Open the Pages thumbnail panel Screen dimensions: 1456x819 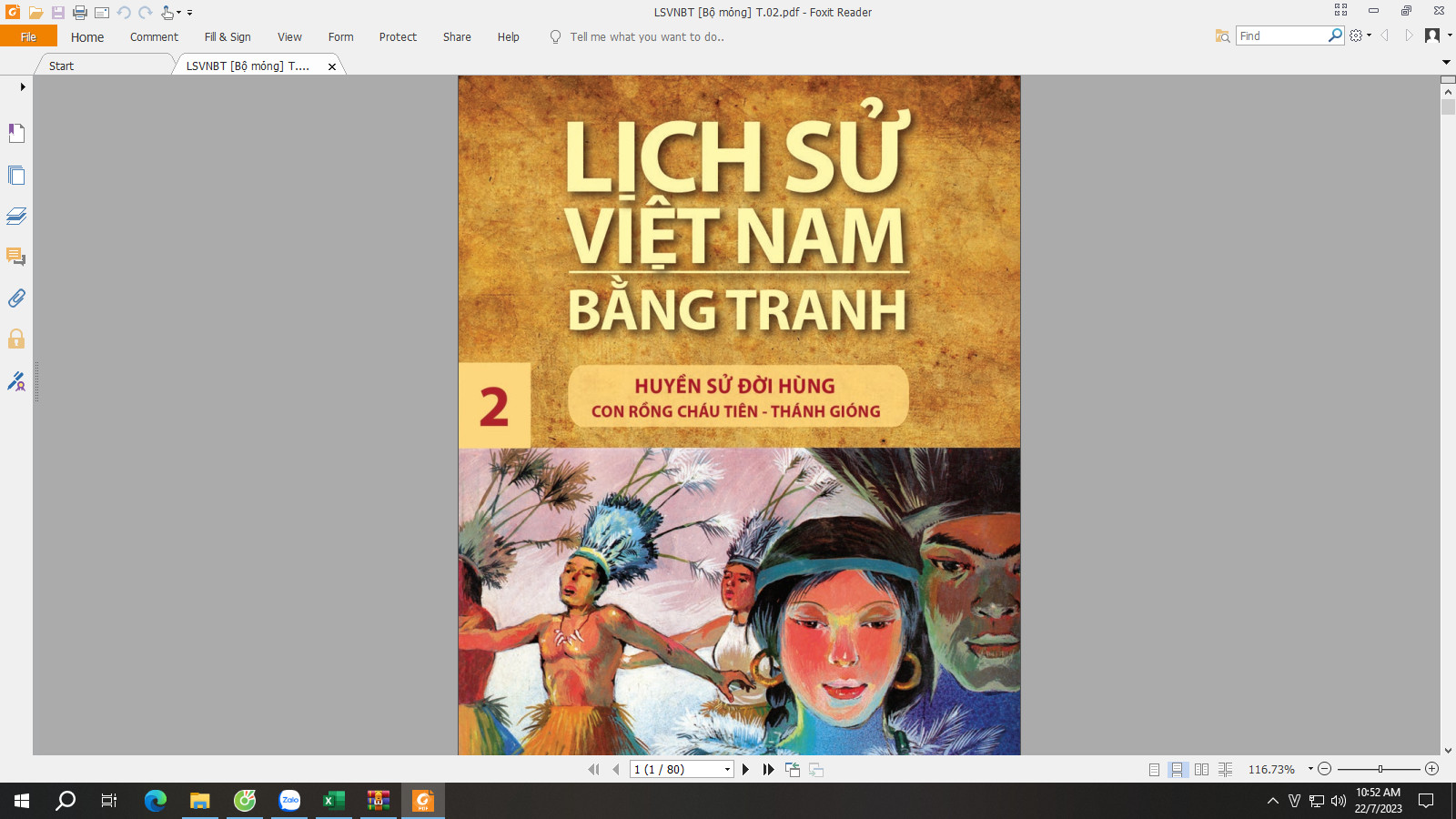click(16, 175)
